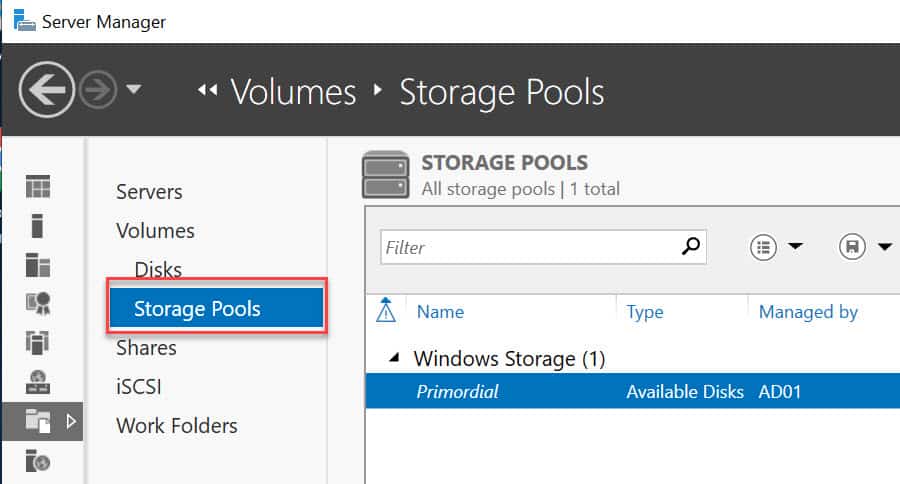Viewport: 900px width, 484px height.
Task: Click the Storage Pools tile server icon
Action: click(x=386, y=175)
